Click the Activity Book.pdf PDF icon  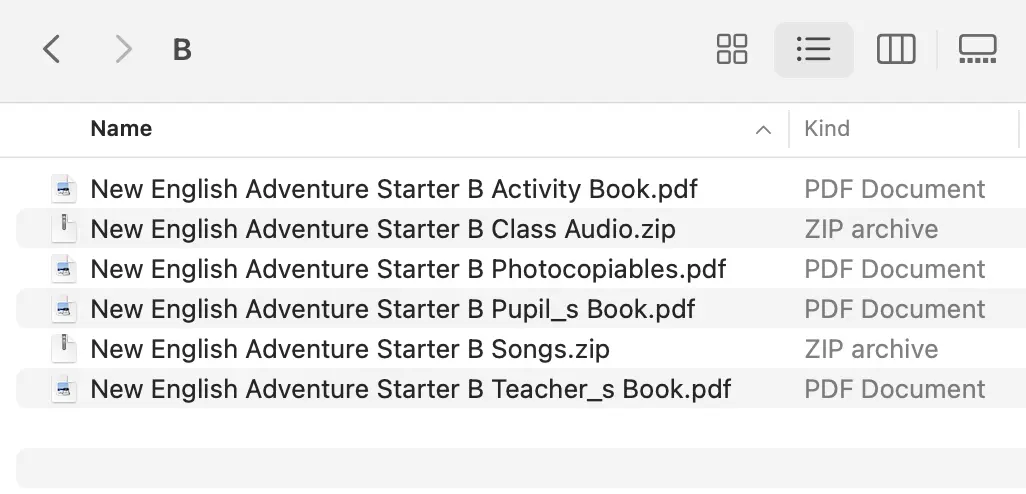coord(64,189)
